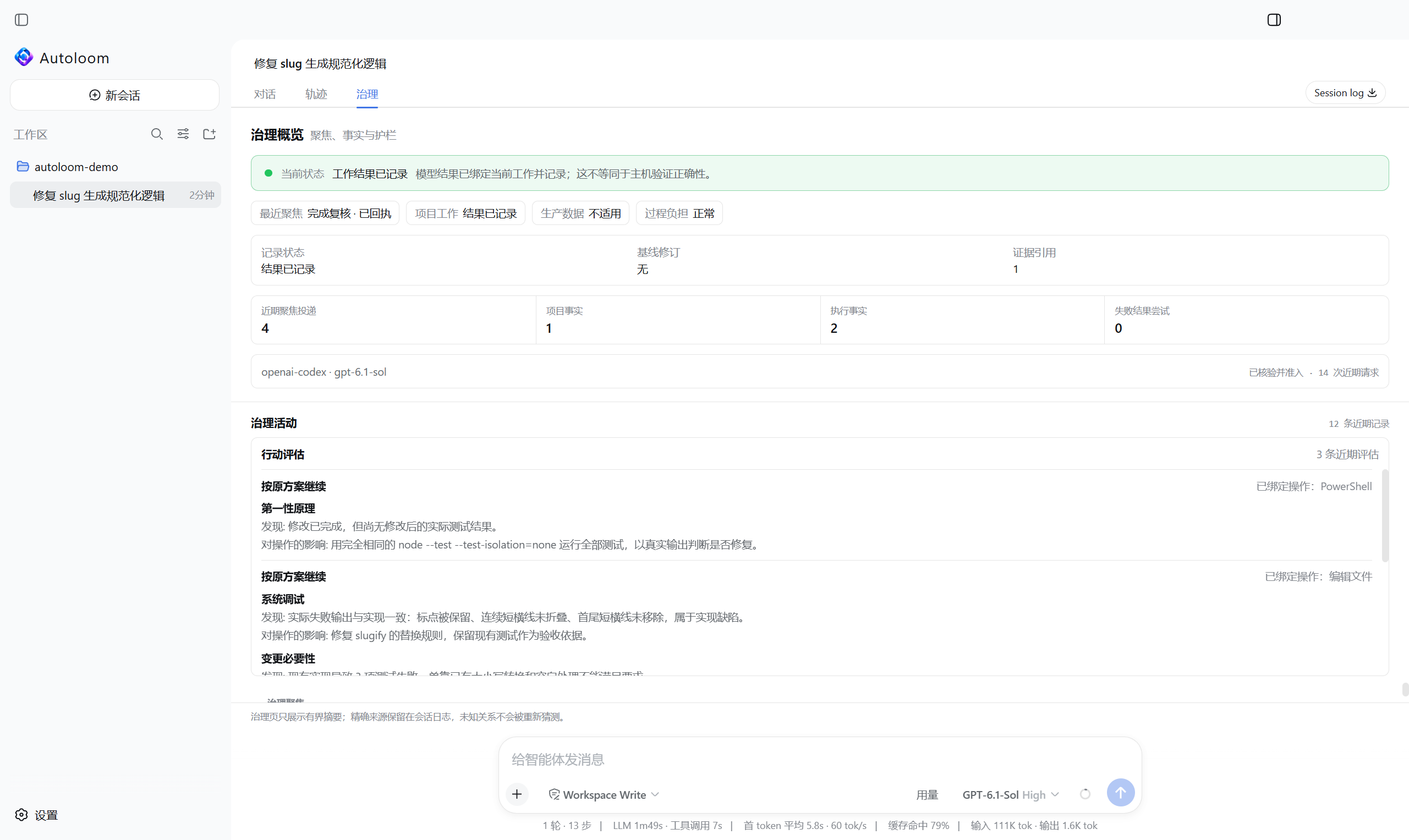Open workspace filter settings icon

[x=183, y=134]
